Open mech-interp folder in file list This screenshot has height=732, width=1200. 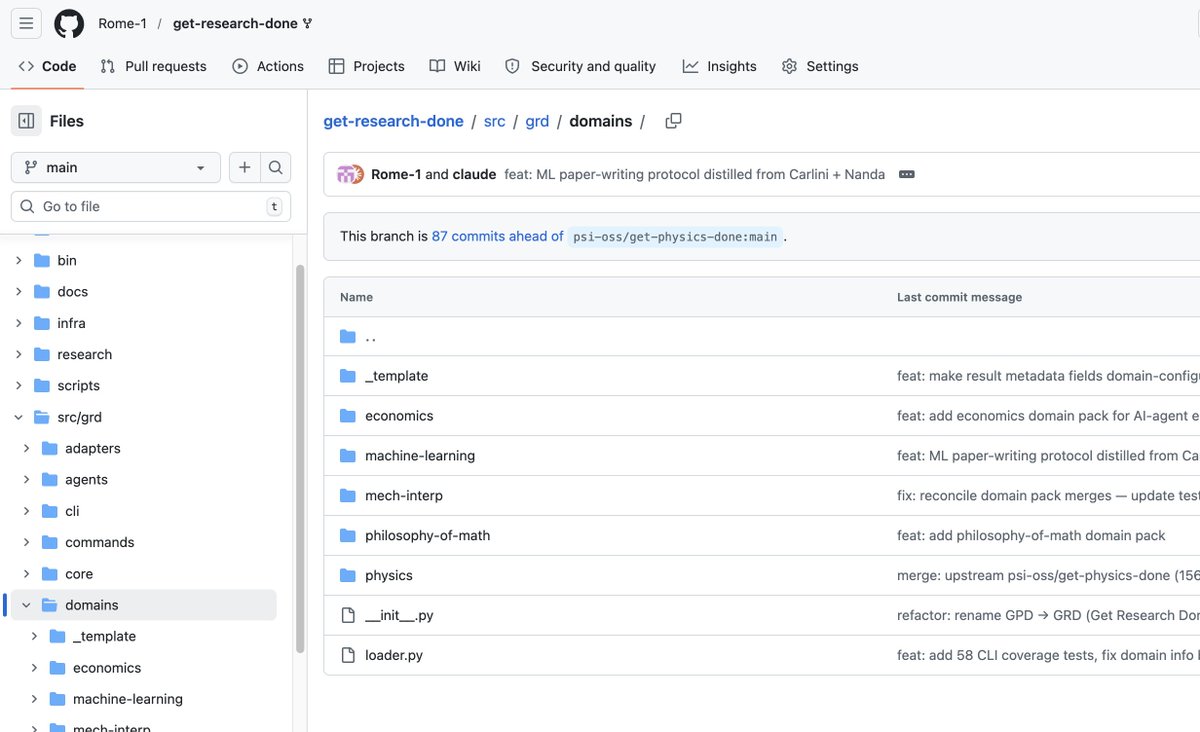point(404,496)
